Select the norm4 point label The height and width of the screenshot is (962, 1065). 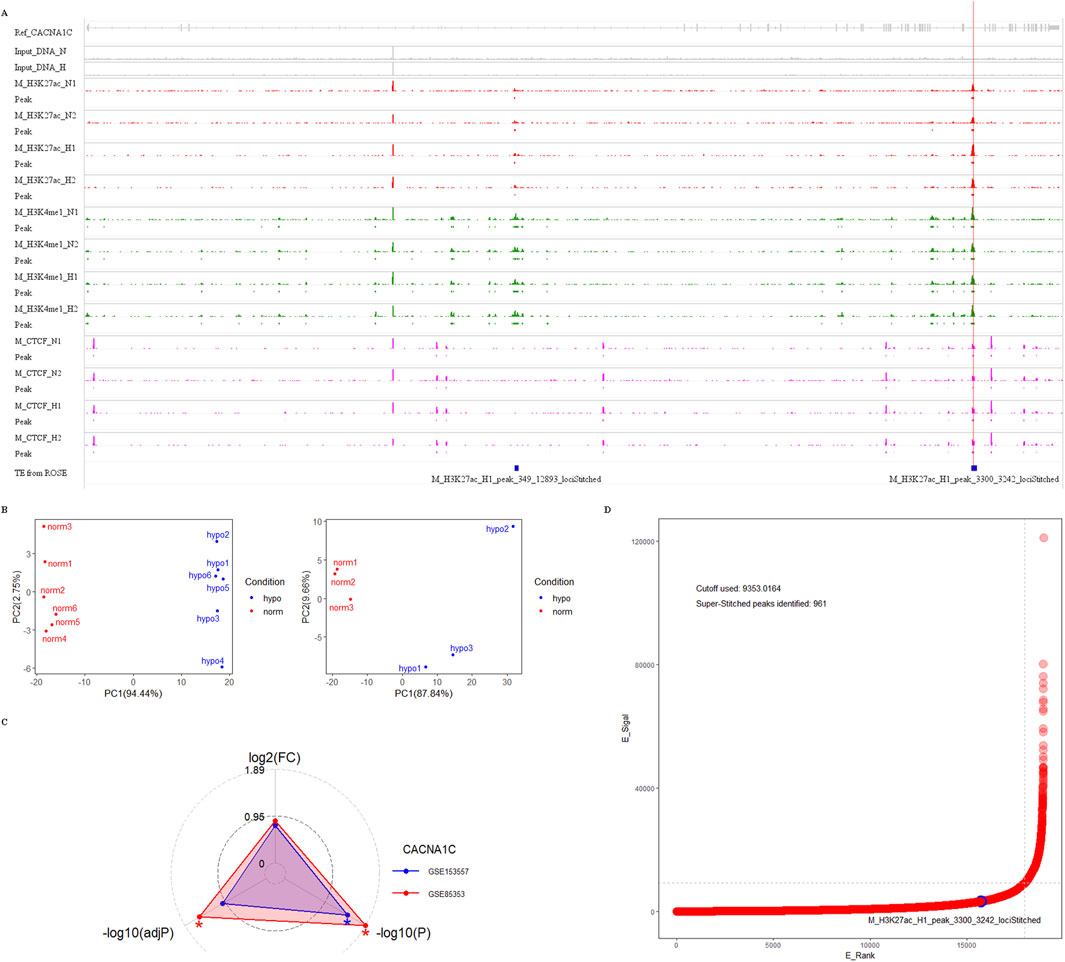(x=54, y=639)
